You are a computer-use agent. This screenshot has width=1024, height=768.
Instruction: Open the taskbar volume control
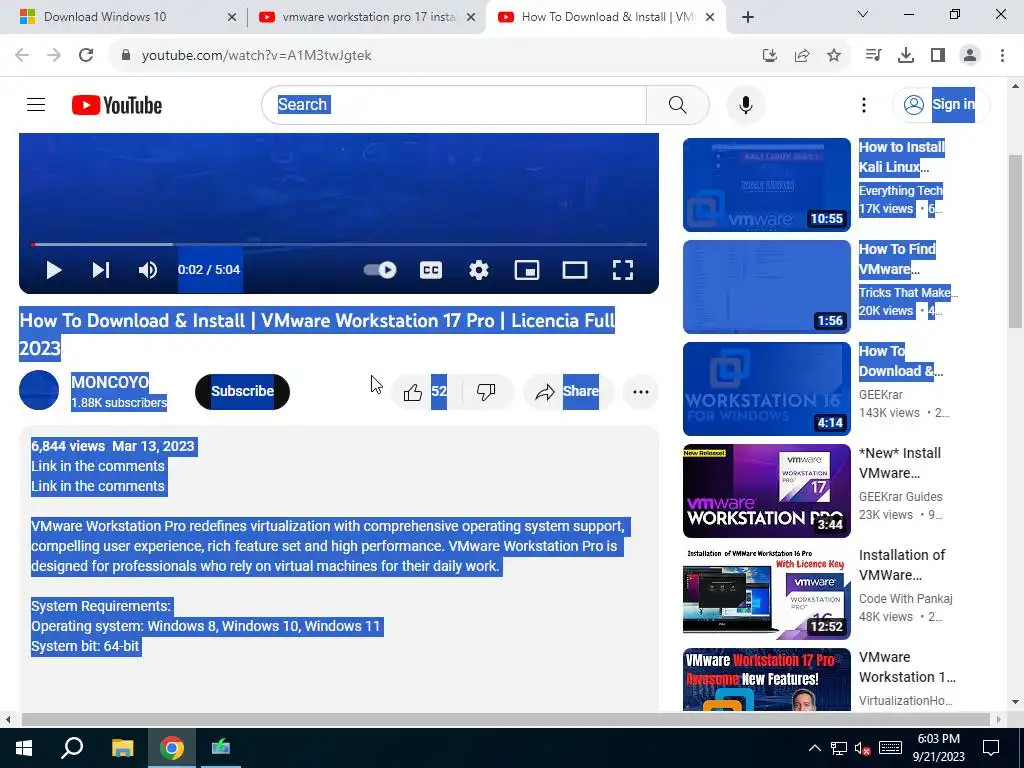click(863, 748)
